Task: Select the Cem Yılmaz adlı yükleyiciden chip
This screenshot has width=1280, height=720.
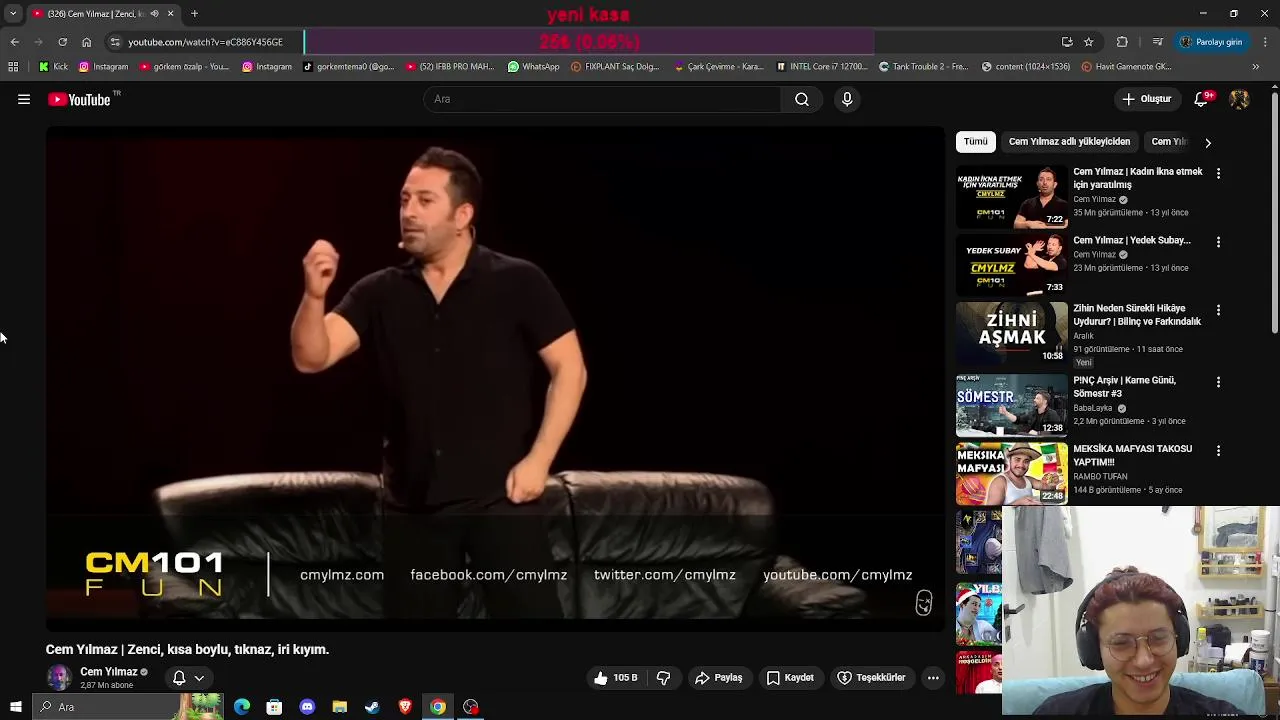Action: [x=1069, y=142]
